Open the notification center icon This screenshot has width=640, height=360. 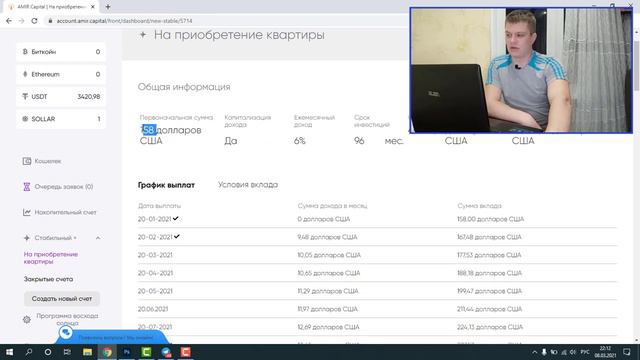[x=627, y=352]
